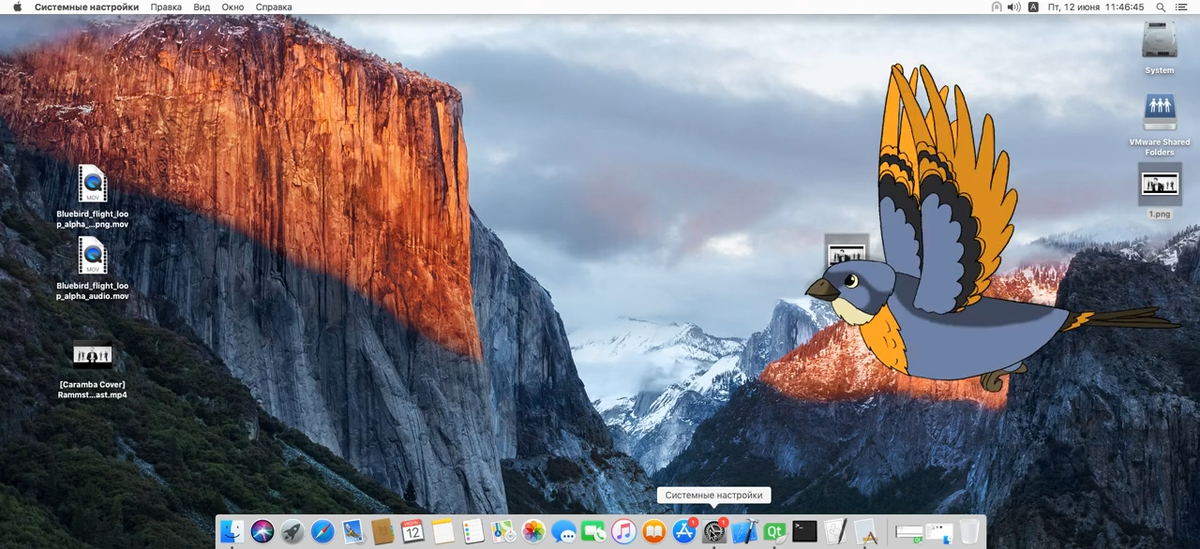
Task: Select the 1.png file on desktop
Action: pyautogui.click(x=1160, y=192)
